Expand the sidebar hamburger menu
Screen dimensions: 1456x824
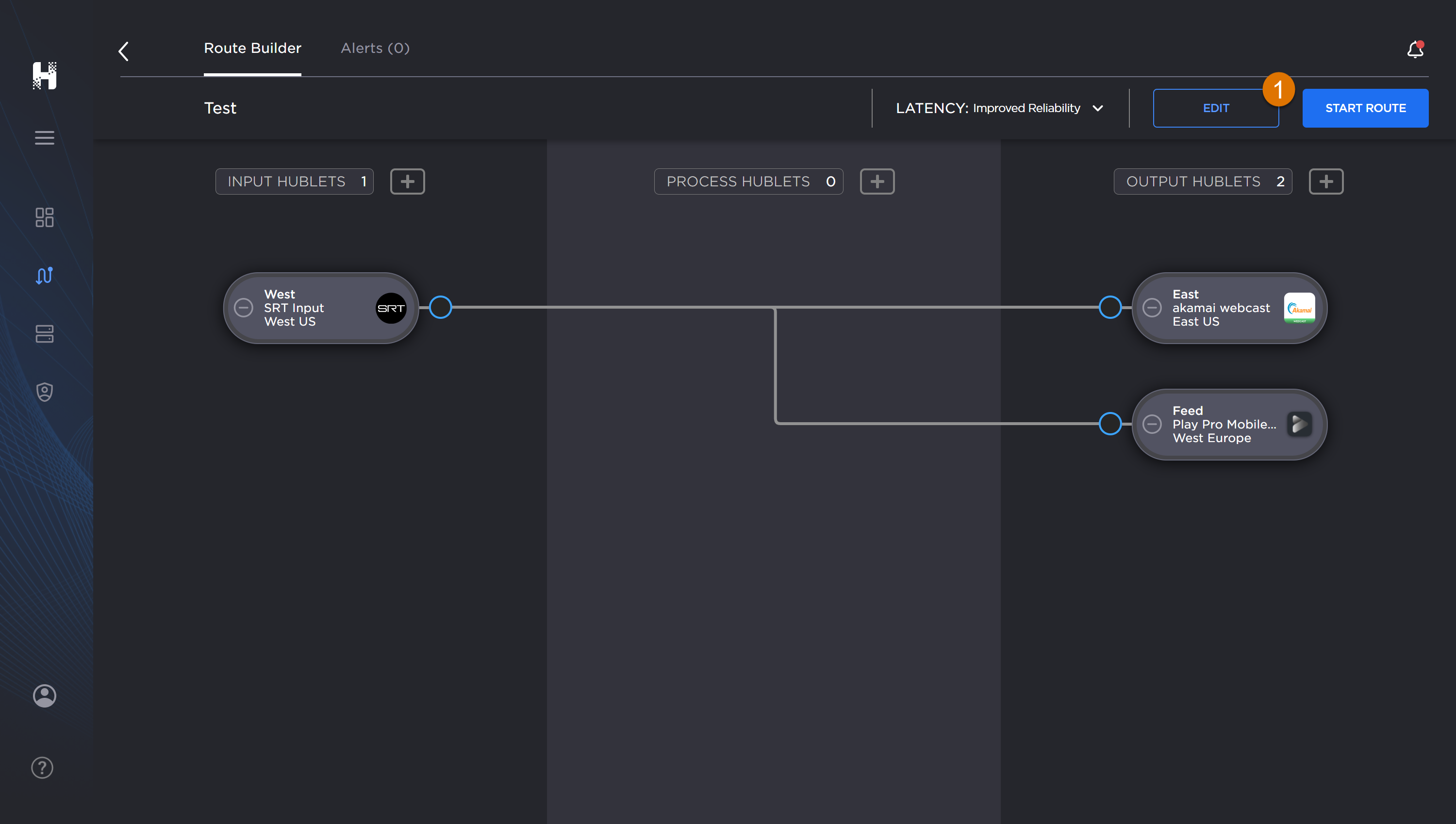pyautogui.click(x=44, y=137)
